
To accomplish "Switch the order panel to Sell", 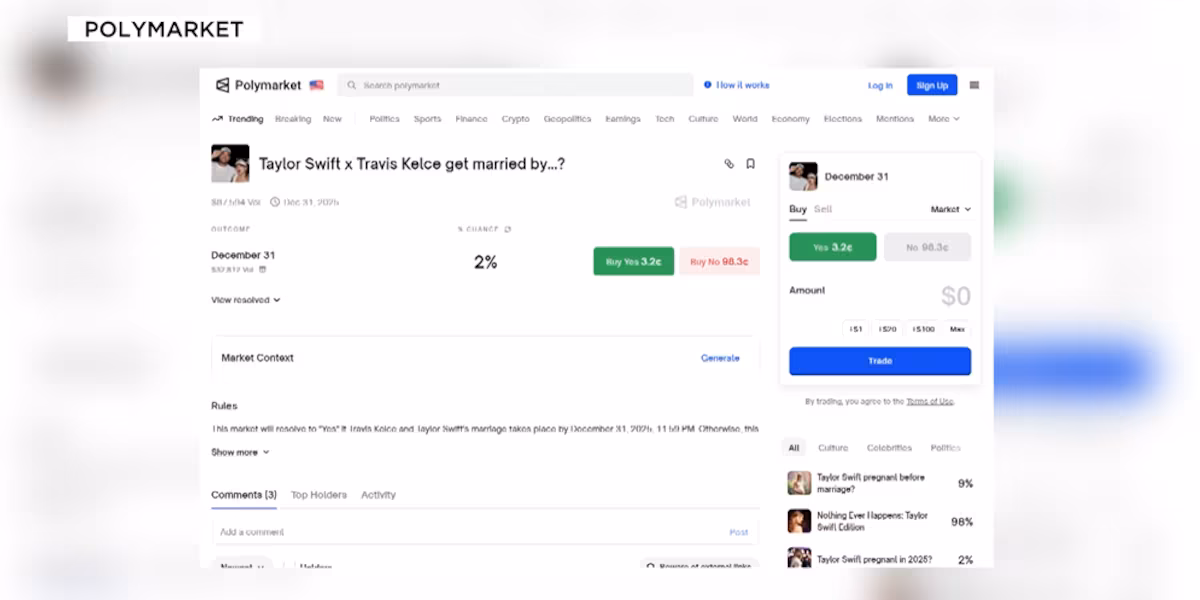I will 822,209.
